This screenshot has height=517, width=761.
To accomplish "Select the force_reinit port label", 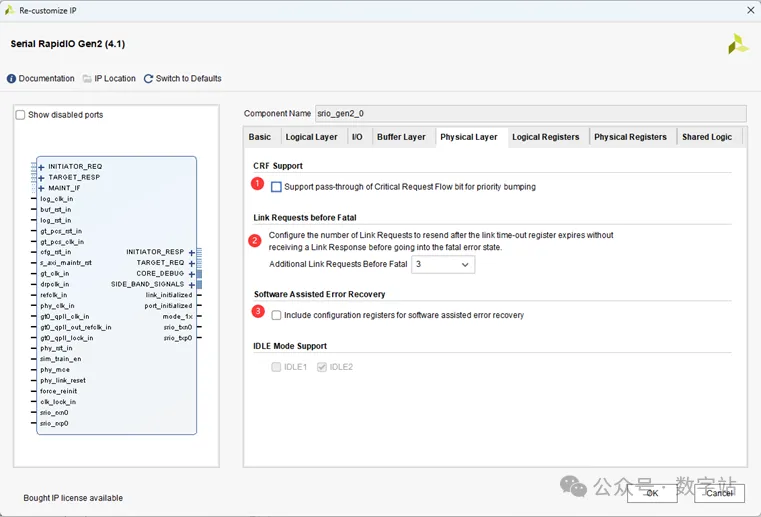I will pos(59,391).
